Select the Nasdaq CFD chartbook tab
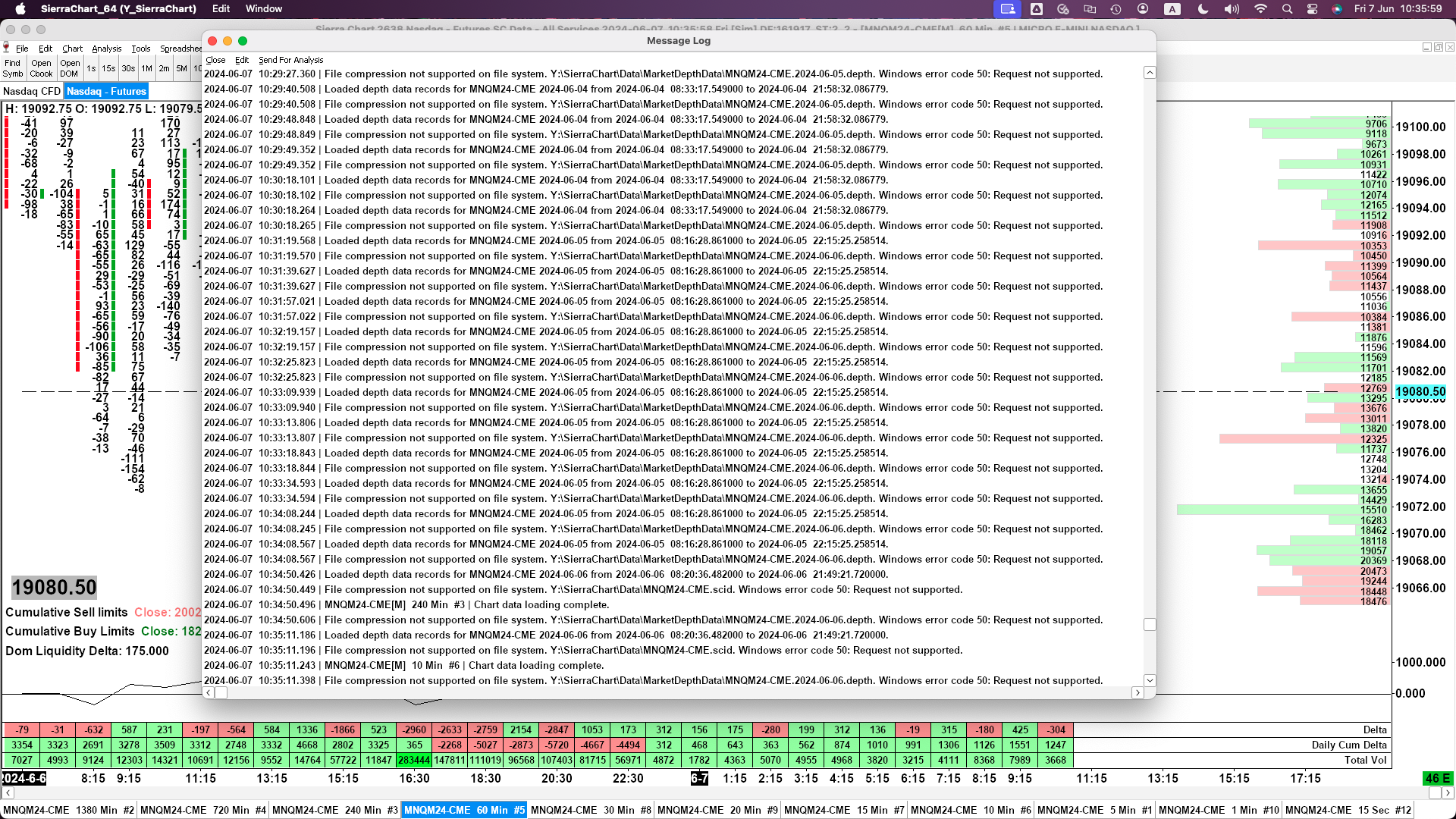Image resolution: width=1456 pixels, height=819 pixels. [x=32, y=91]
